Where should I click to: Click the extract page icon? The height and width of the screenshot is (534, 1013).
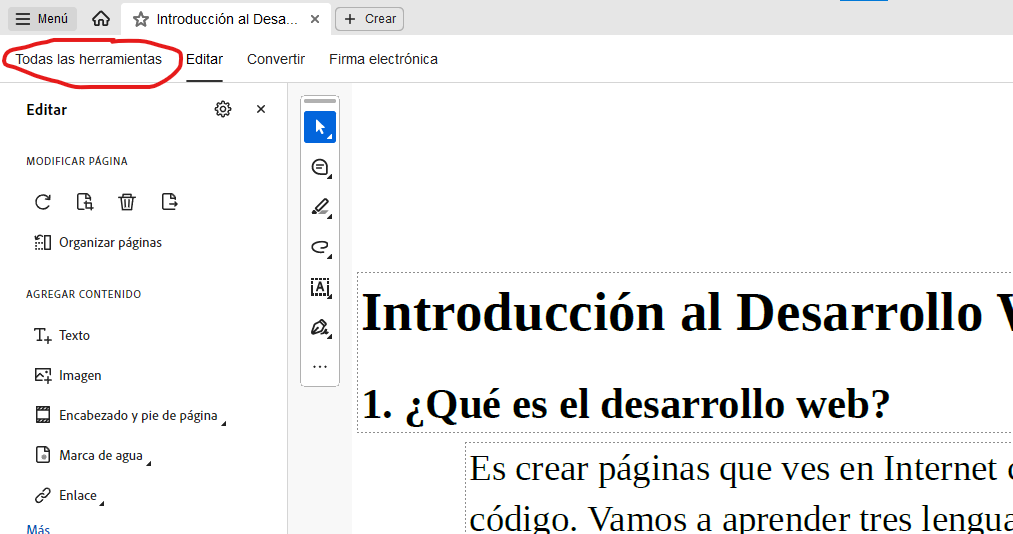click(170, 202)
